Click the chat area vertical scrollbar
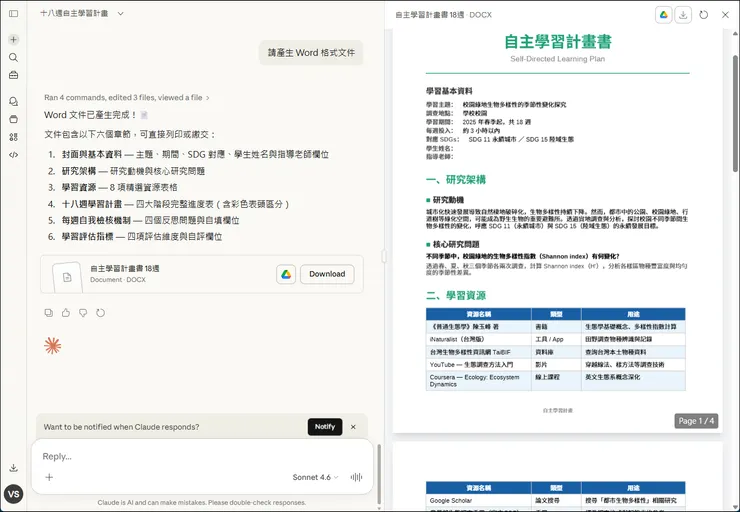This screenshot has width=740, height=512. tap(379, 474)
